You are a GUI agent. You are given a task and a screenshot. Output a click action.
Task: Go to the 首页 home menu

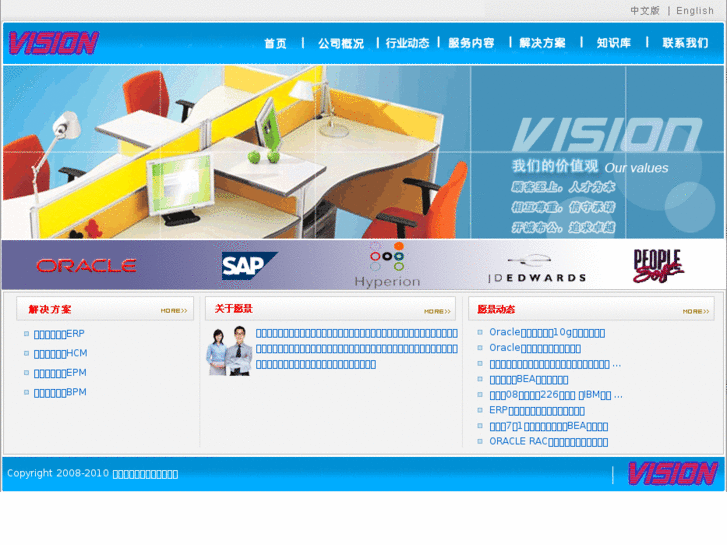pyautogui.click(x=275, y=43)
